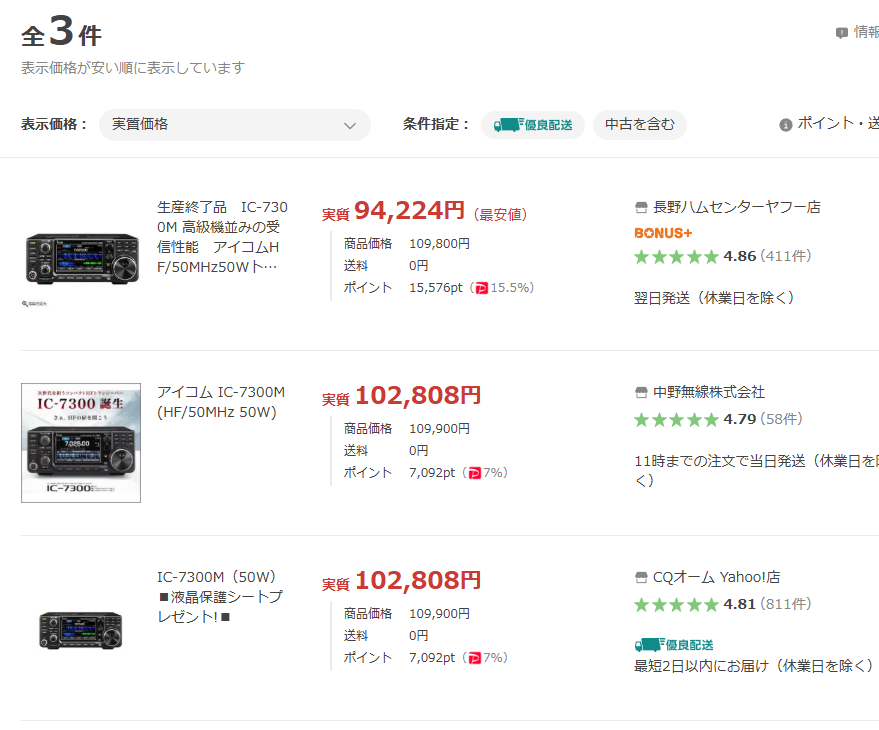The width and height of the screenshot is (879, 730).
Task: Click 109,800円 商品価格 value
Action: tap(440, 244)
